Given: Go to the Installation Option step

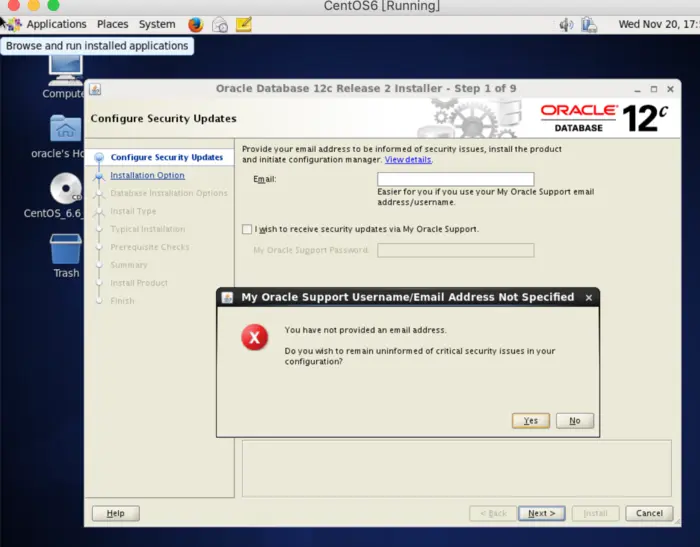Looking at the screenshot, I should tap(147, 175).
